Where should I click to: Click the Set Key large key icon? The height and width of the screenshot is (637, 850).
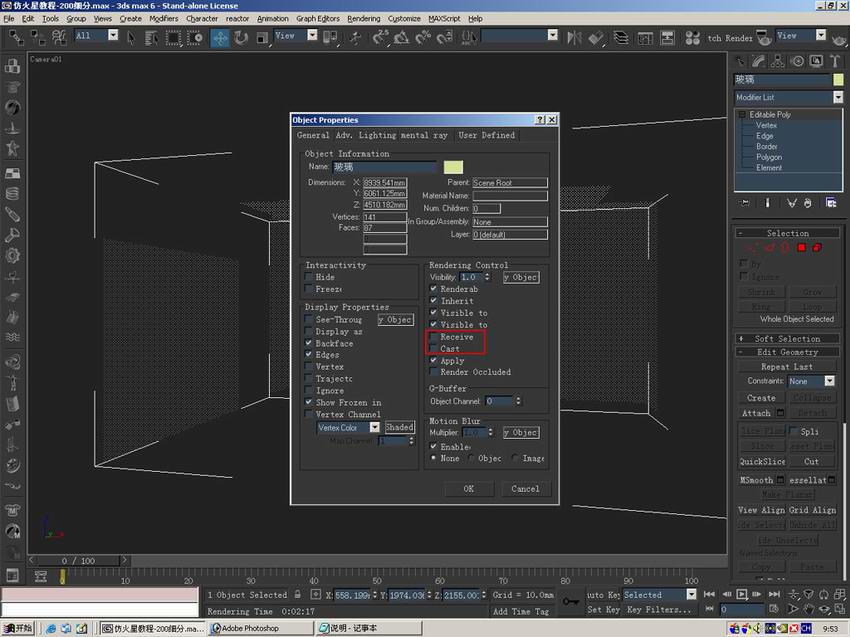coord(570,601)
